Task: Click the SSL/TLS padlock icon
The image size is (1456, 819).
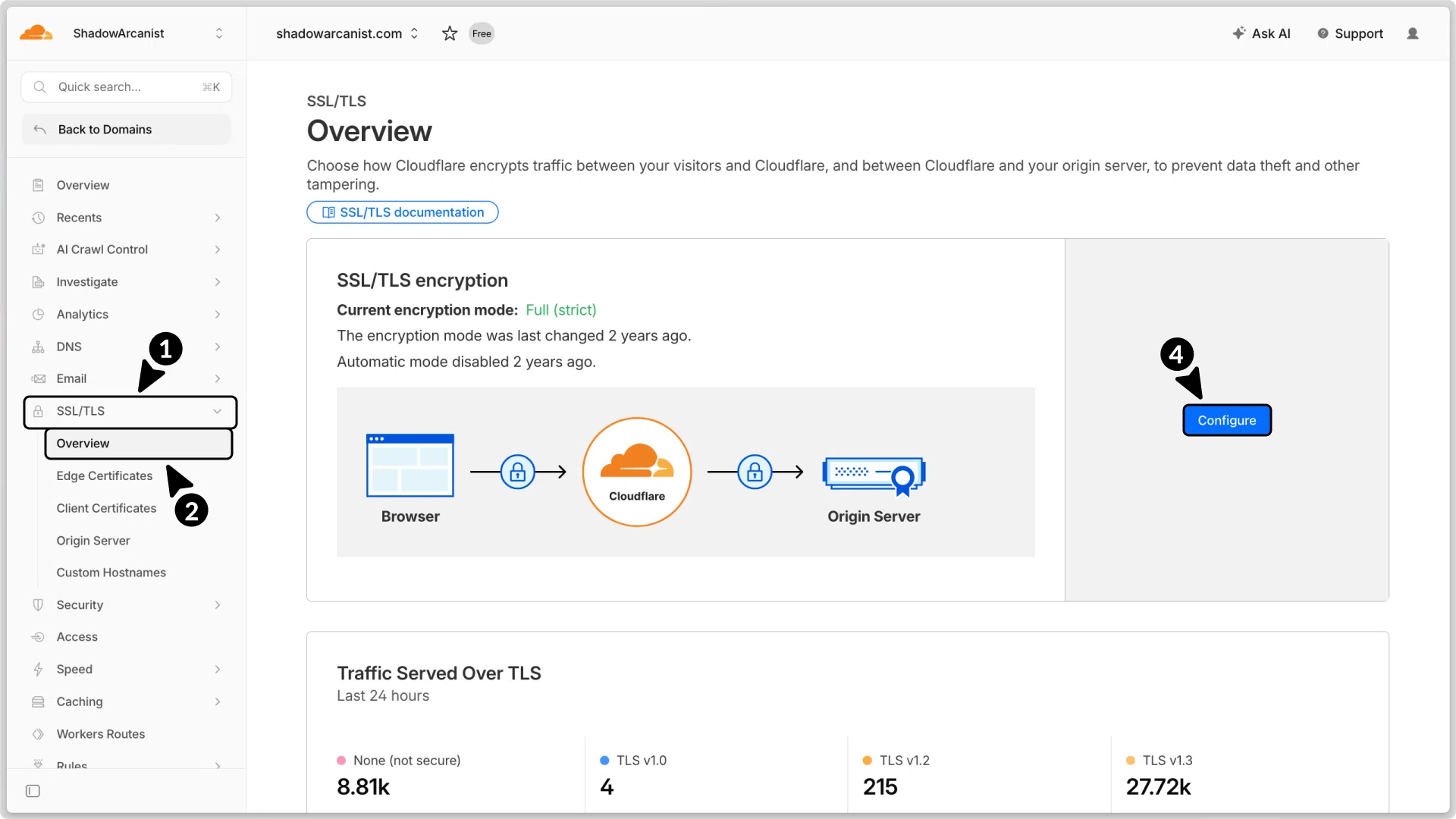Action: tap(38, 411)
